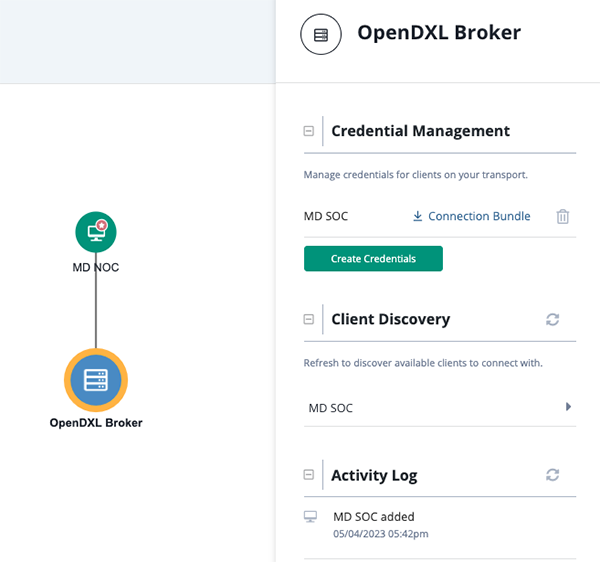The height and width of the screenshot is (562, 600).
Task: Click the Client Discovery heading
Action: point(390,319)
